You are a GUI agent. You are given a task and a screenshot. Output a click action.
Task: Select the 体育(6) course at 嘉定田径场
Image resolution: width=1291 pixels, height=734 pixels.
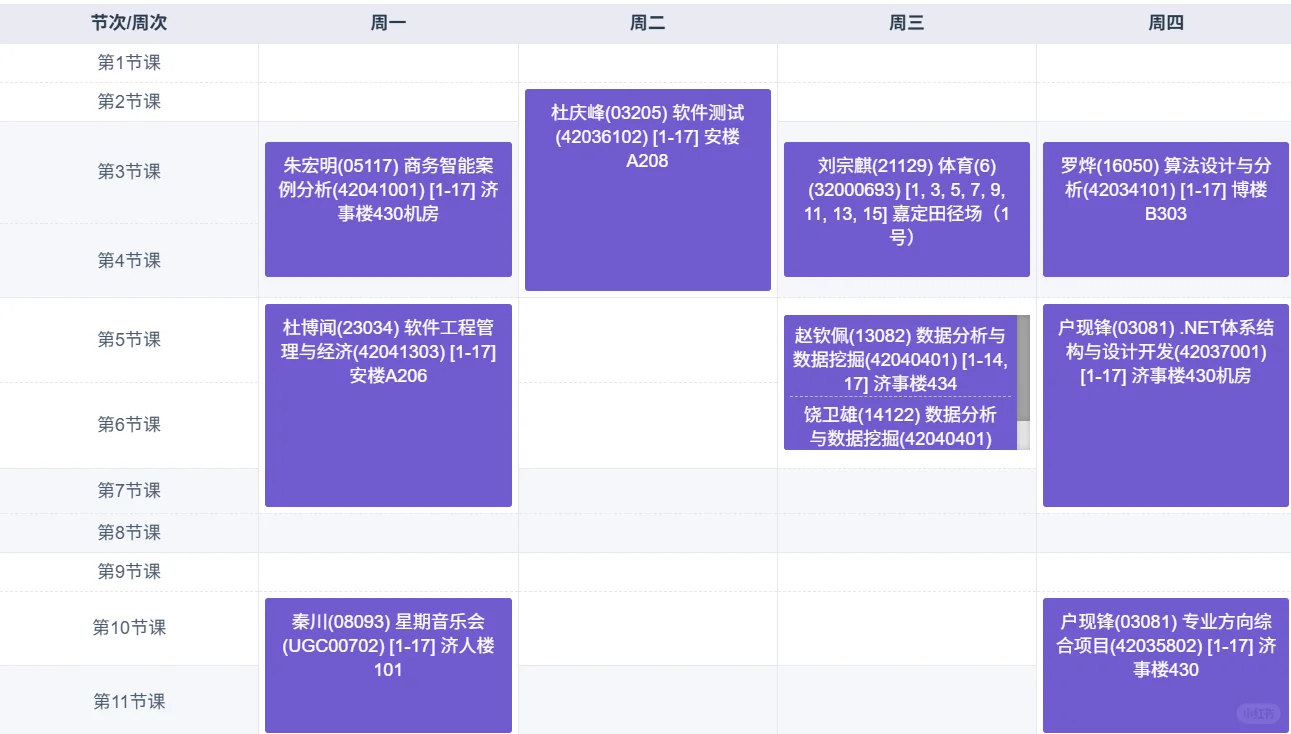pyautogui.click(x=905, y=210)
